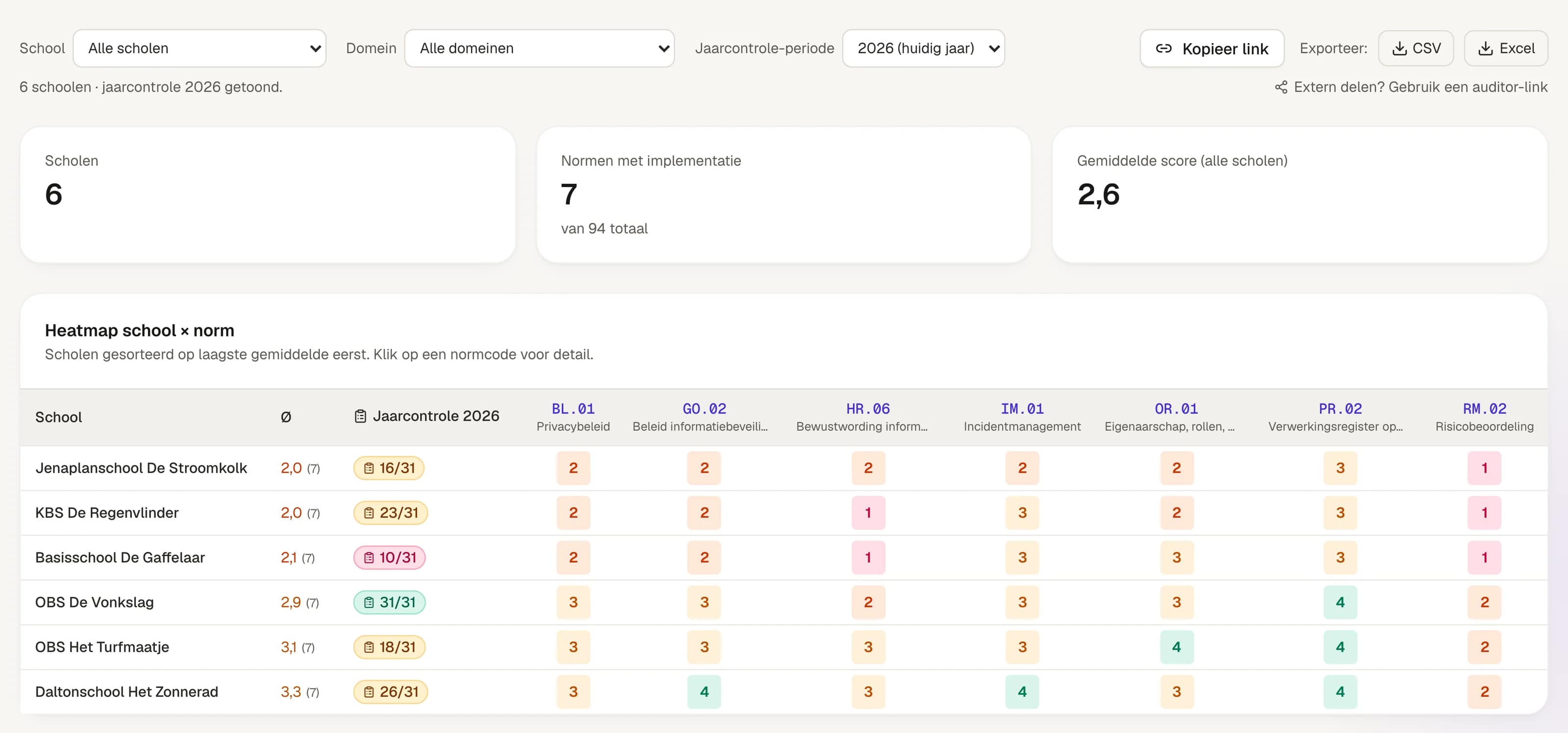The image size is (1568, 733).
Task: Click the link icon in Kopieer link
Action: point(1163,49)
